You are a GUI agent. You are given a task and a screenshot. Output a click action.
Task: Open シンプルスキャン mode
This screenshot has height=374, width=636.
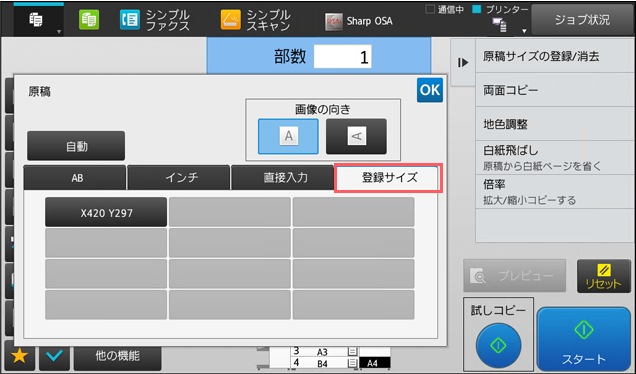click(x=256, y=20)
